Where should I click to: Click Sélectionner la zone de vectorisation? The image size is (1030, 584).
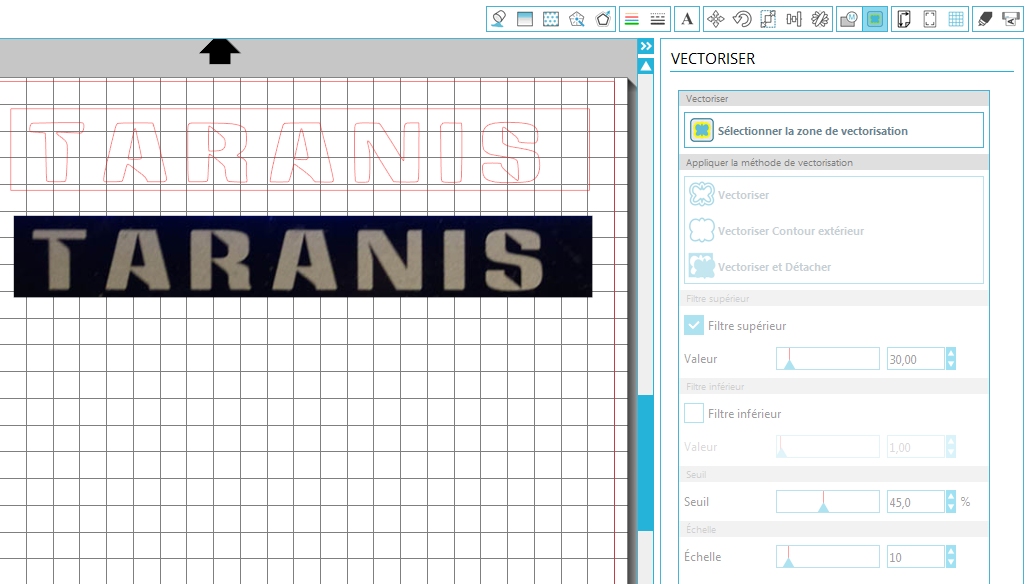834,130
